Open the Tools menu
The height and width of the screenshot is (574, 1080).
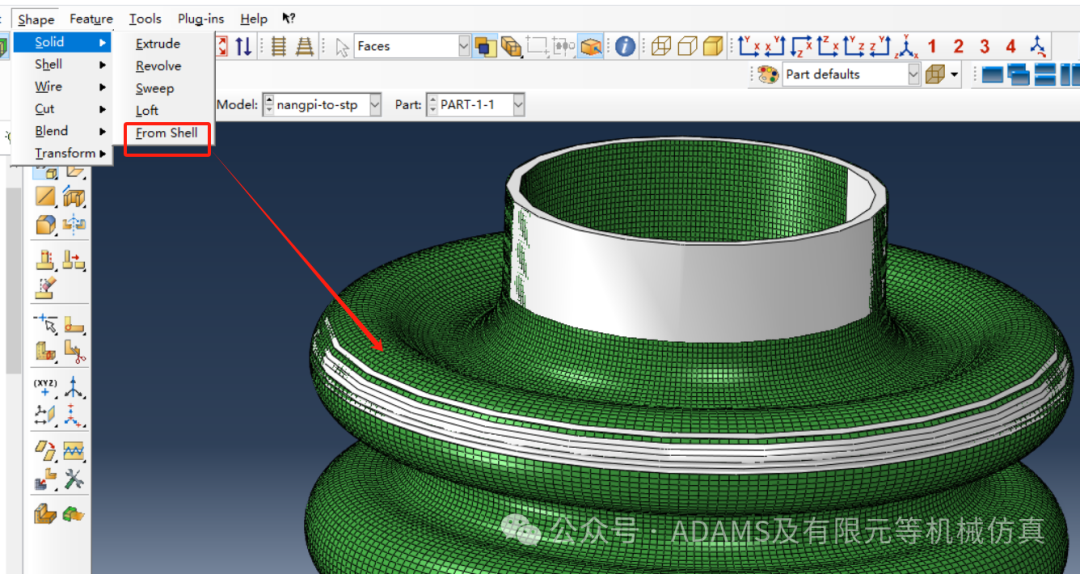click(x=145, y=19)
